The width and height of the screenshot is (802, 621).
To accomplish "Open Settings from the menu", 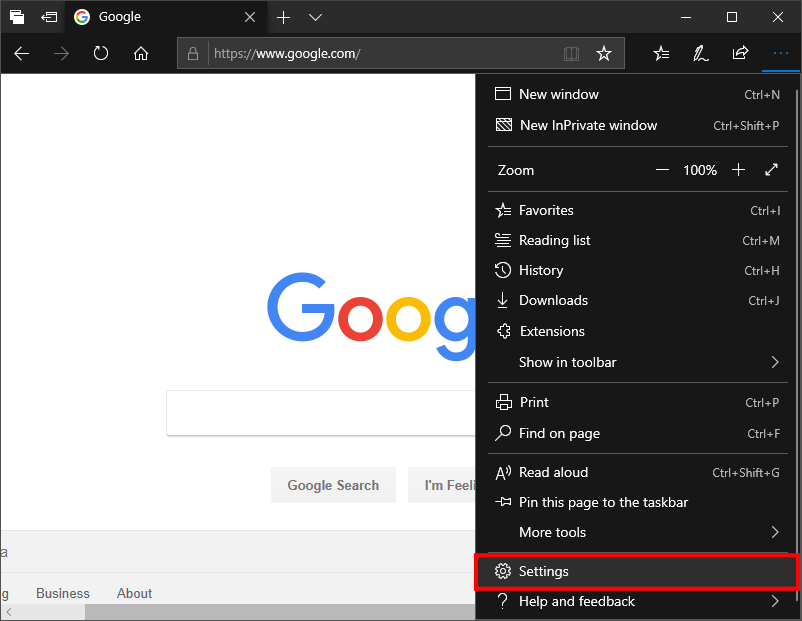I will pyautogui.click(x=636, y=571).
